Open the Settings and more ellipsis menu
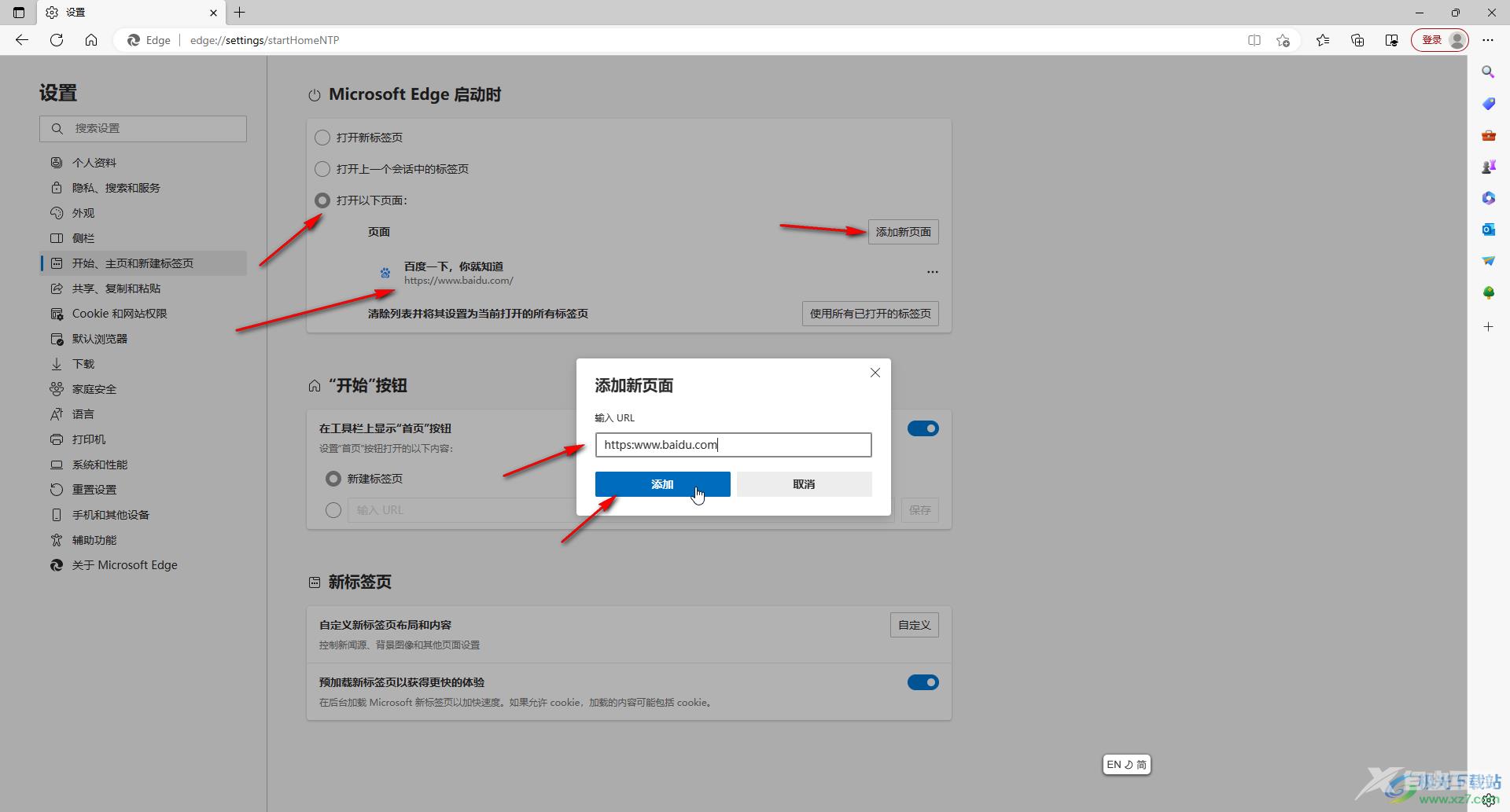1510x812 pixels. click(x=1488, y=40)
